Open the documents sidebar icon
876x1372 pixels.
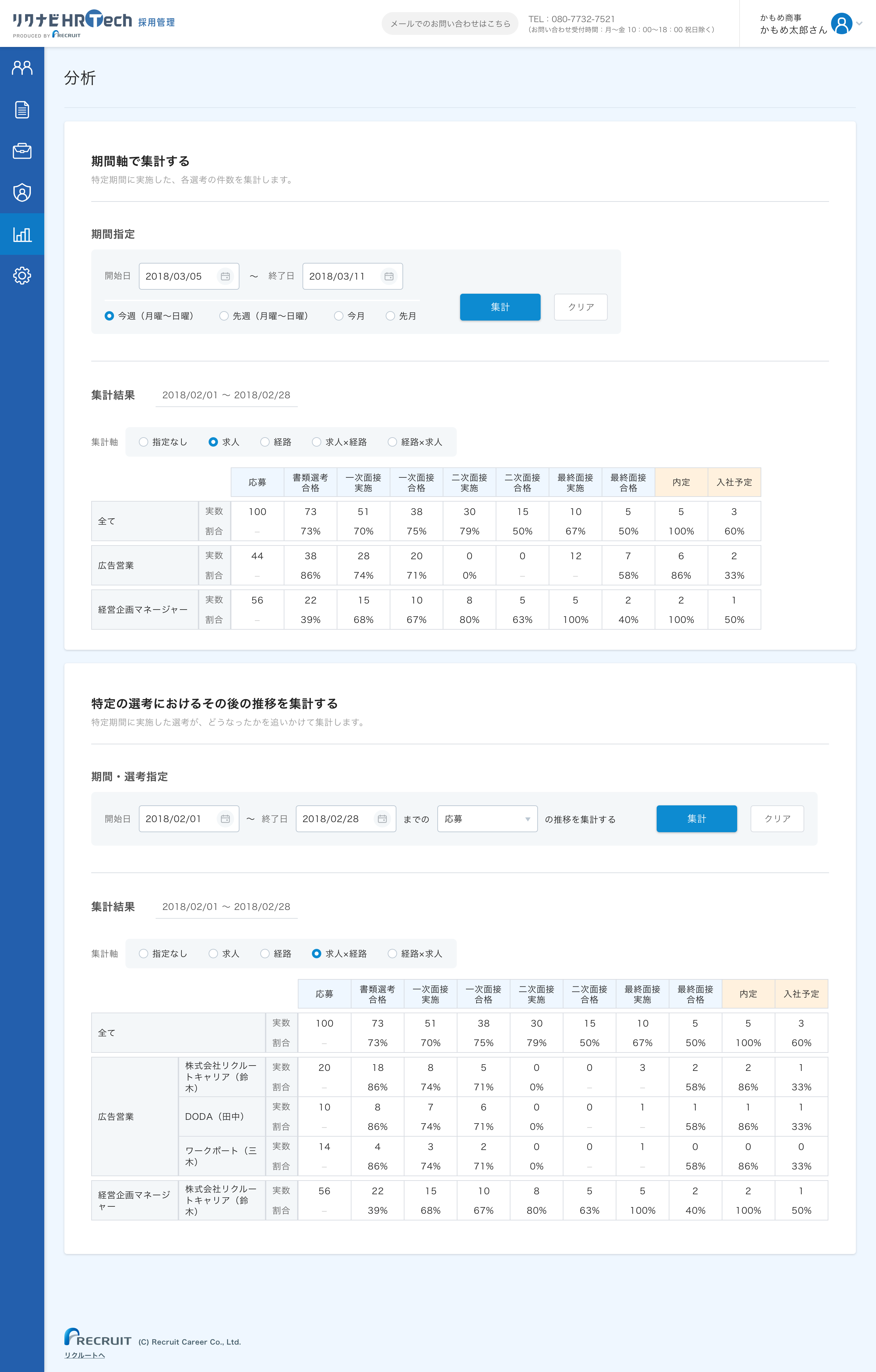(22, 109)
